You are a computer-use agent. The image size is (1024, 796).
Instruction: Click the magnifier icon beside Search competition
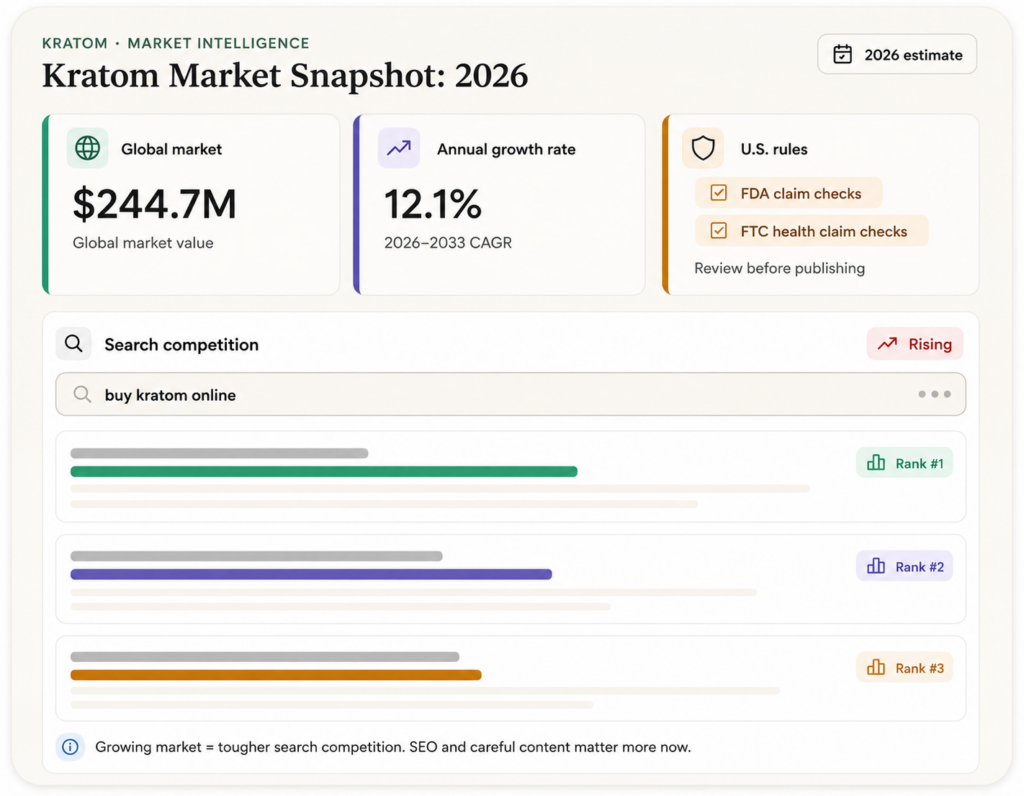[x=73, y=343]
